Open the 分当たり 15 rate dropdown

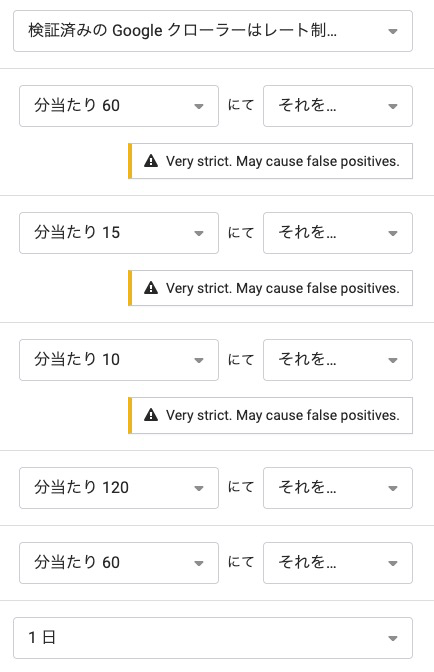point(119,233)
